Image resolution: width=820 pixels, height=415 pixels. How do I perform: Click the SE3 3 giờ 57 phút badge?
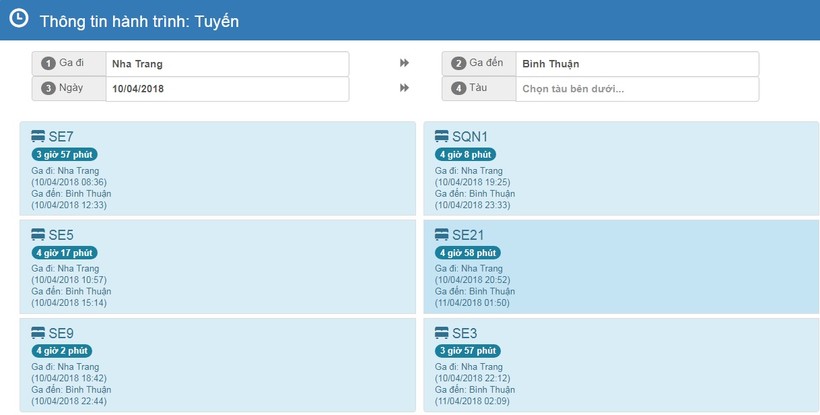tap(468, 351)
